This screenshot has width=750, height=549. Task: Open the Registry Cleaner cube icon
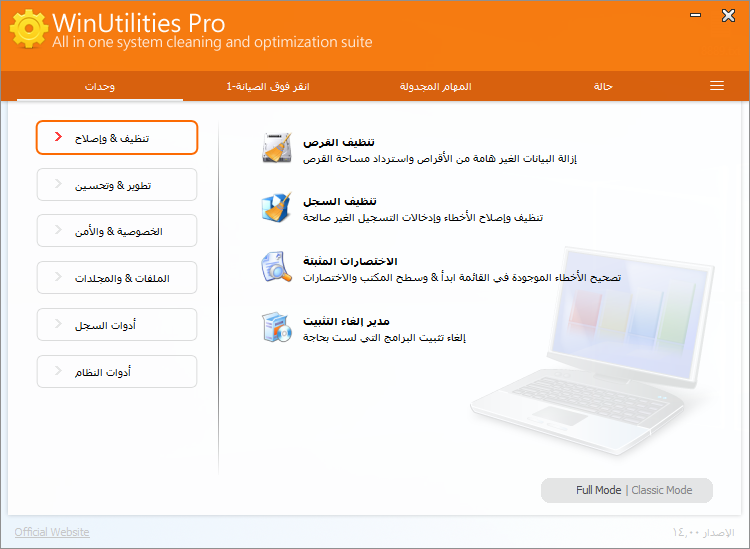tap(276, 208)
